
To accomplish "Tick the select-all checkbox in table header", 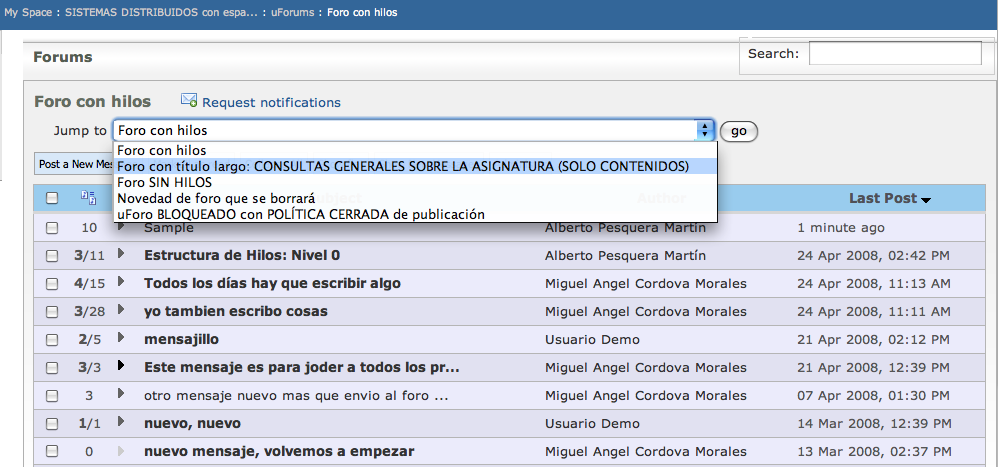I will point(52,199).
